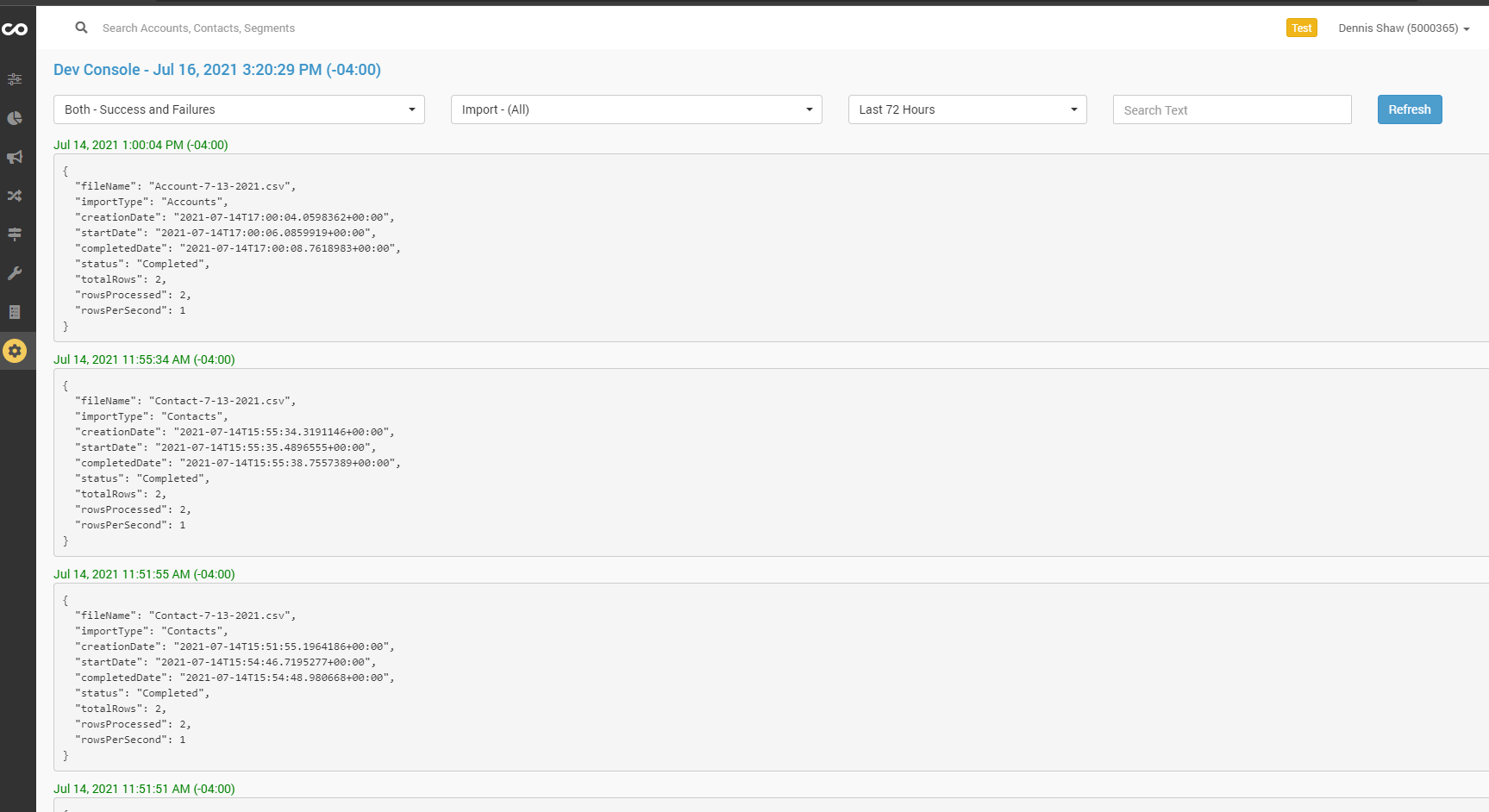
Task: Click the Refresh button
Action: click(x=1410, y=109)
